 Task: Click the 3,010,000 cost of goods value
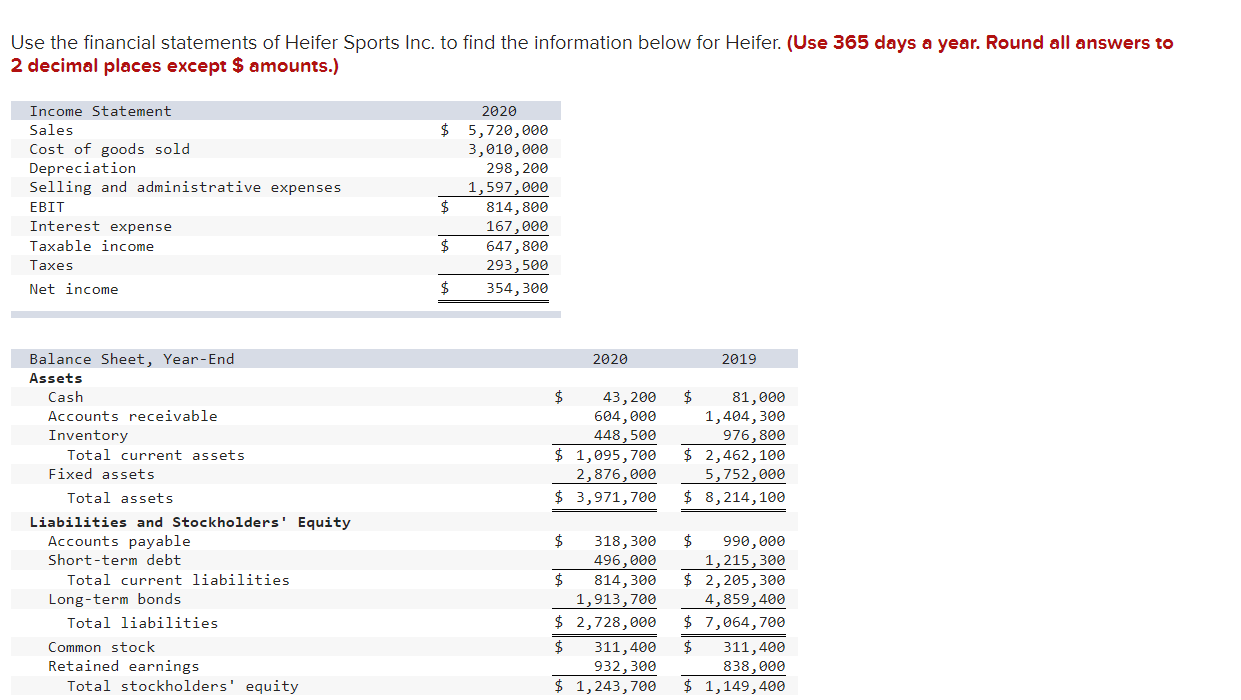[x=508, y=149]
